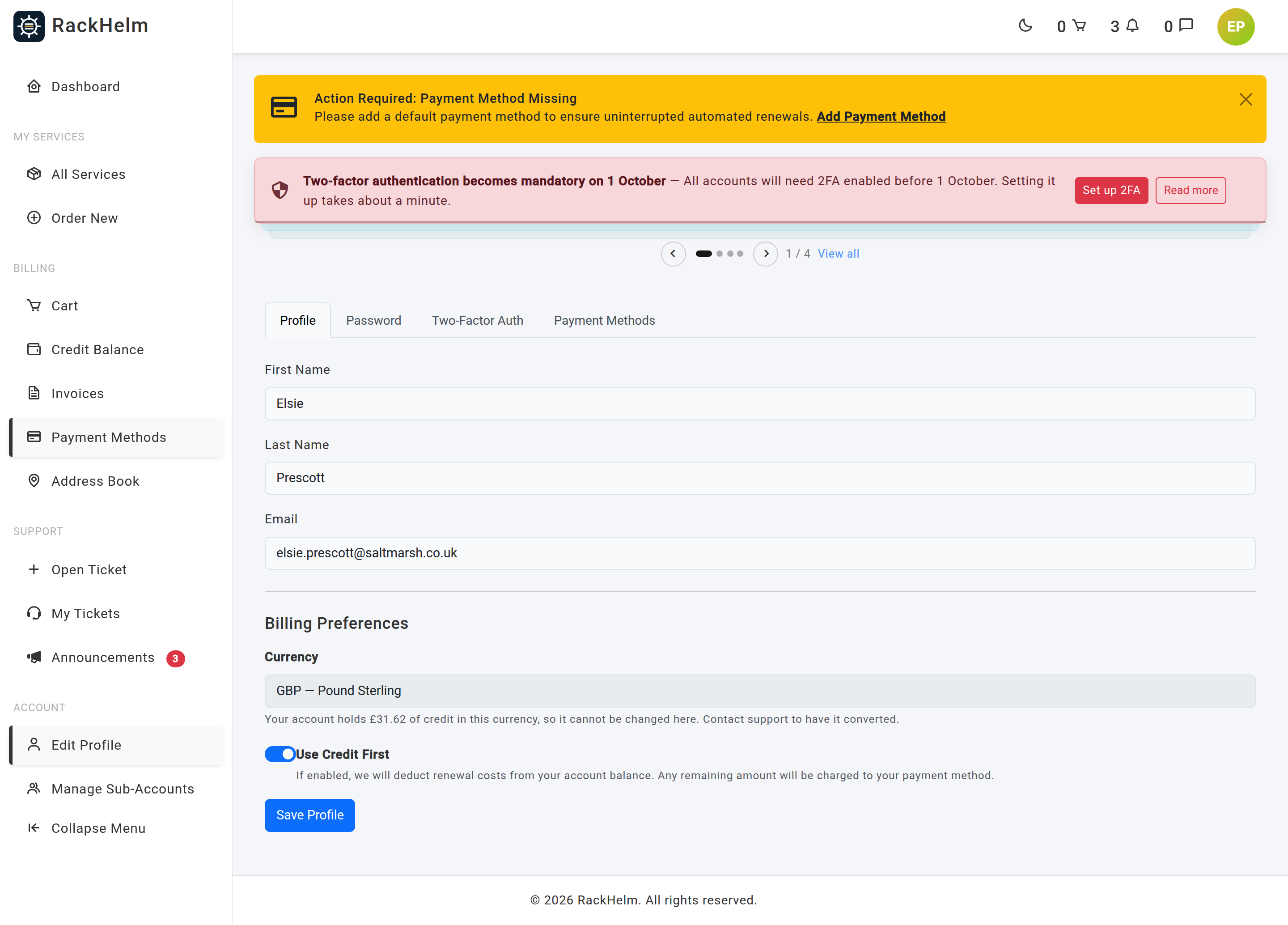Image resolution: width=1288 pixels, height=925 pixels.
Task: Click into the First Name field
Action: 760,404
